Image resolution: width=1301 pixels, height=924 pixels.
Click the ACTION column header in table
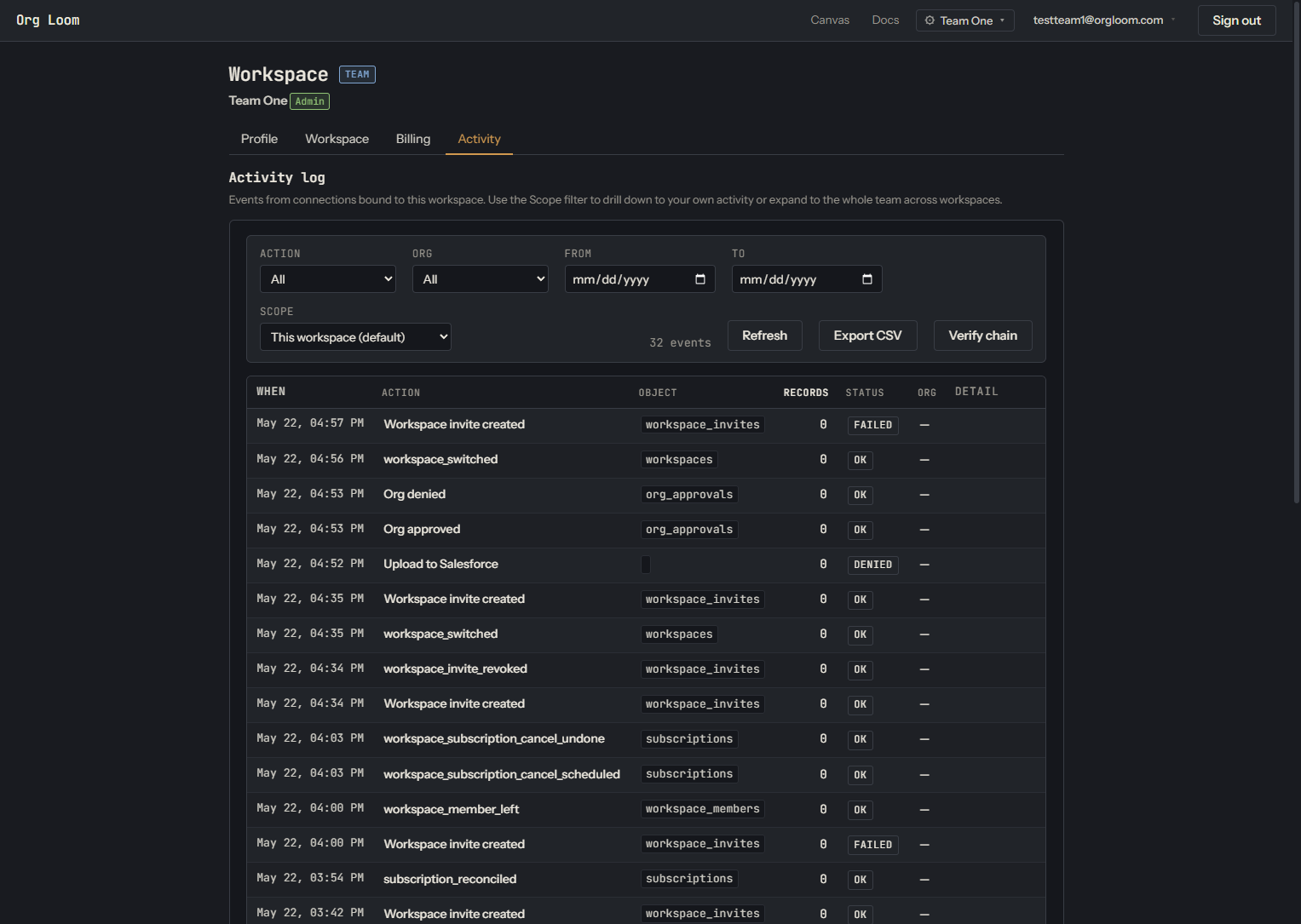[x=400, y=393]
